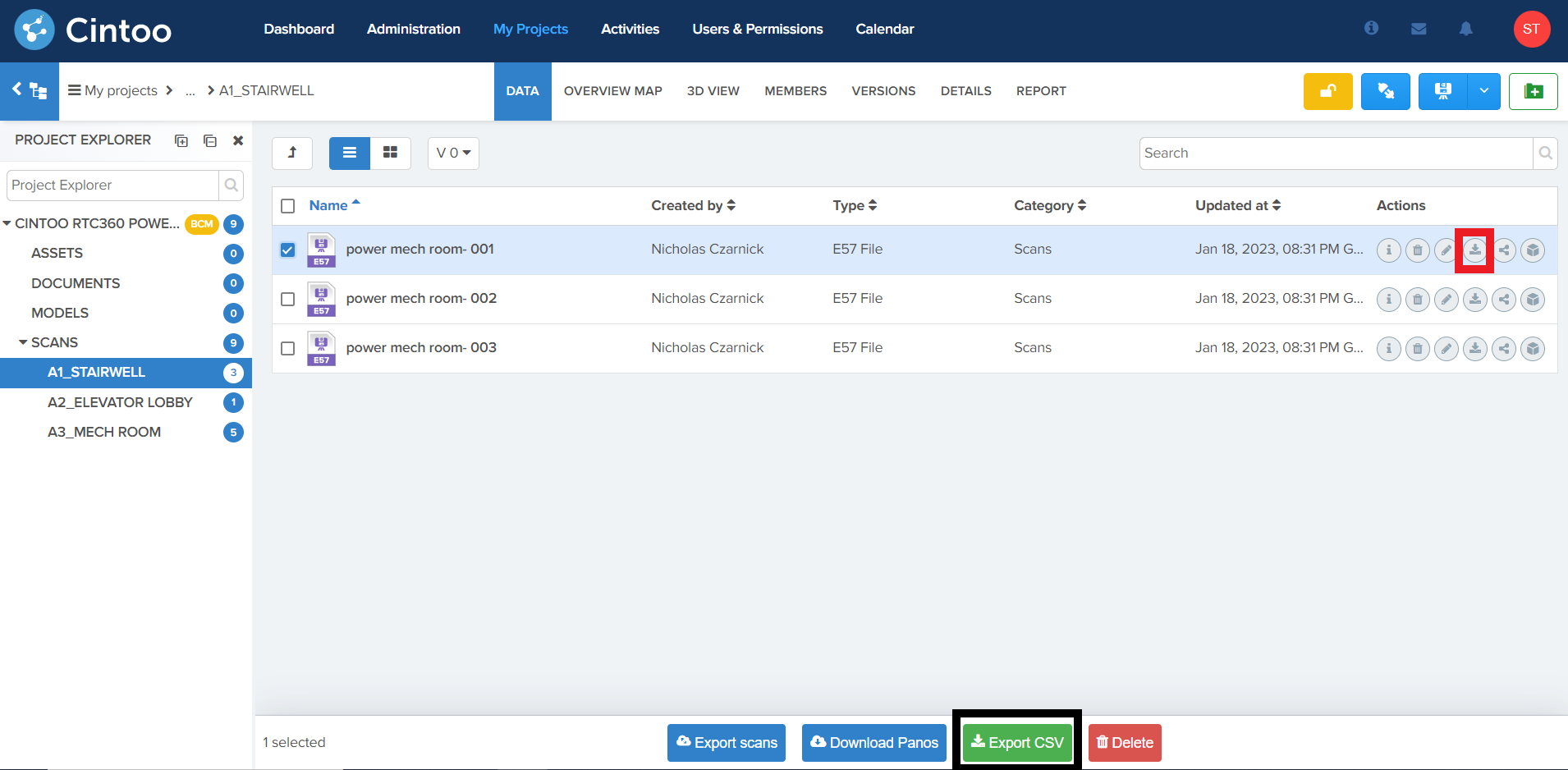Delete power mech room- 001 via trash icon
The image size is (1568, 770).
point(1417,250)
